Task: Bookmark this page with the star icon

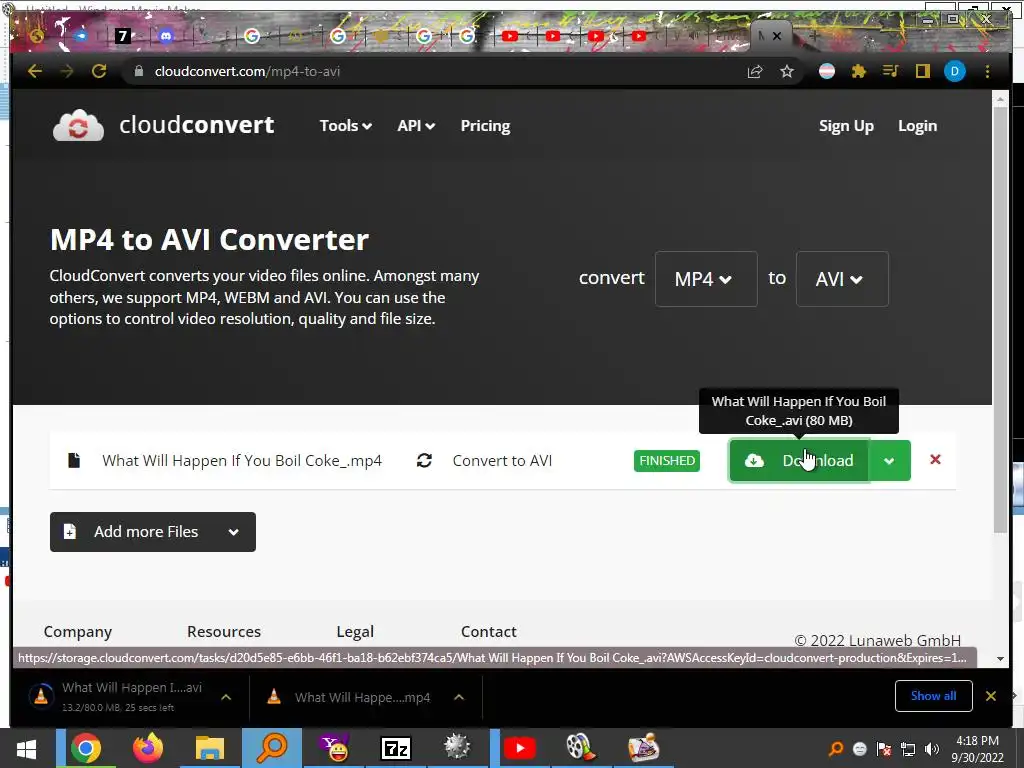Action: [x=787, y=71]
